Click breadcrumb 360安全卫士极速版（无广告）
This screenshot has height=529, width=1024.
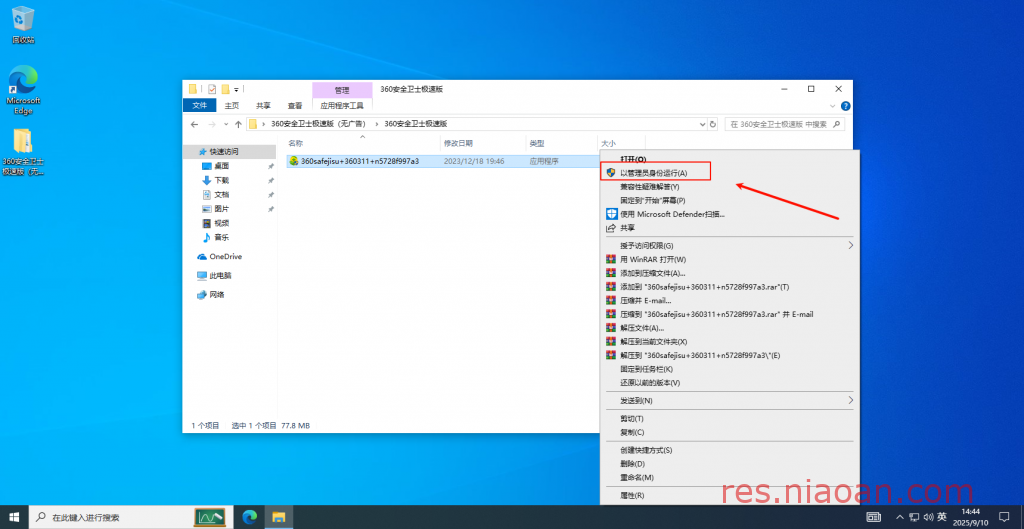(x=317, y=124)
